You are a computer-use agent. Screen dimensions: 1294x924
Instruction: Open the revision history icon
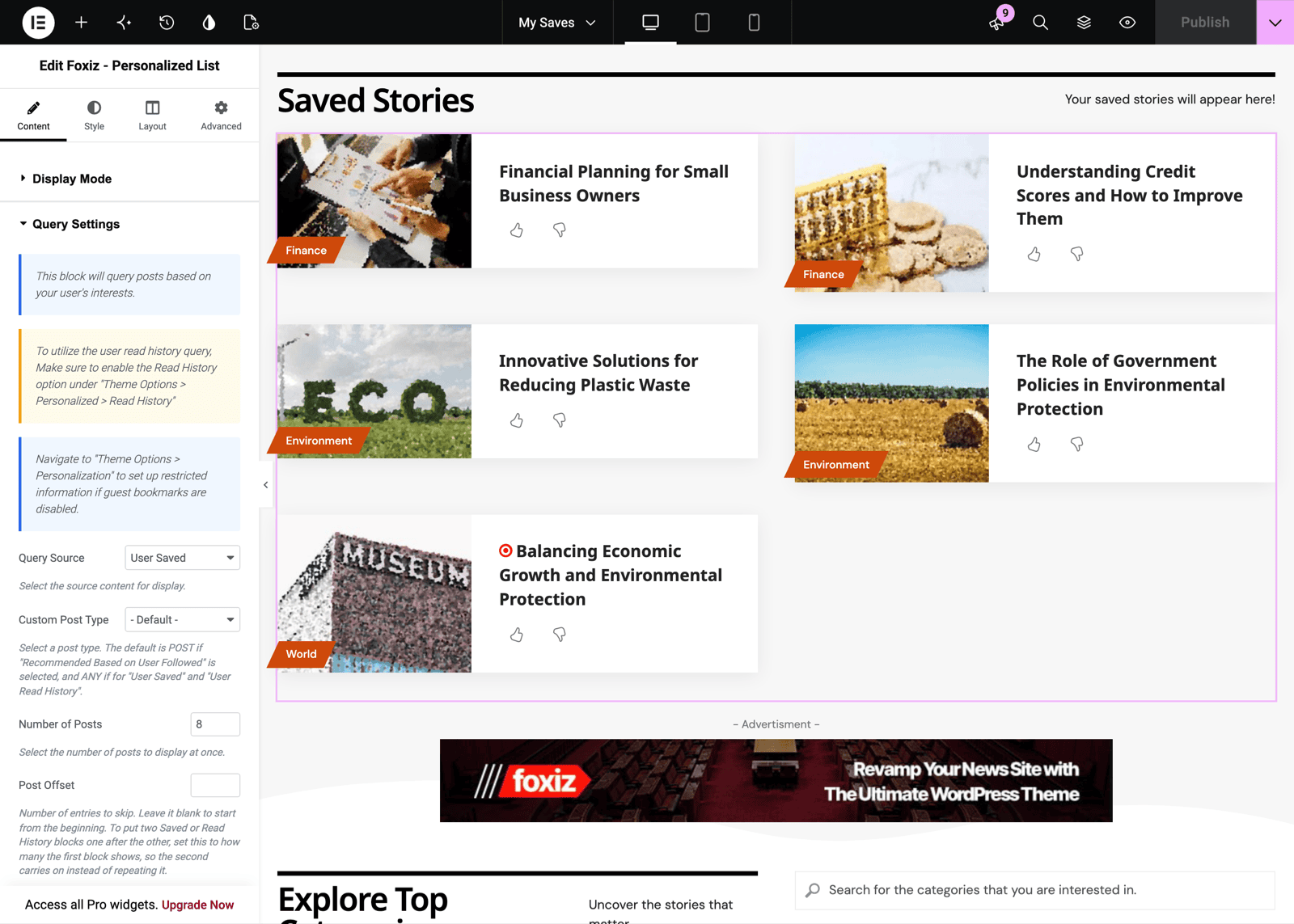click(167, 23)
